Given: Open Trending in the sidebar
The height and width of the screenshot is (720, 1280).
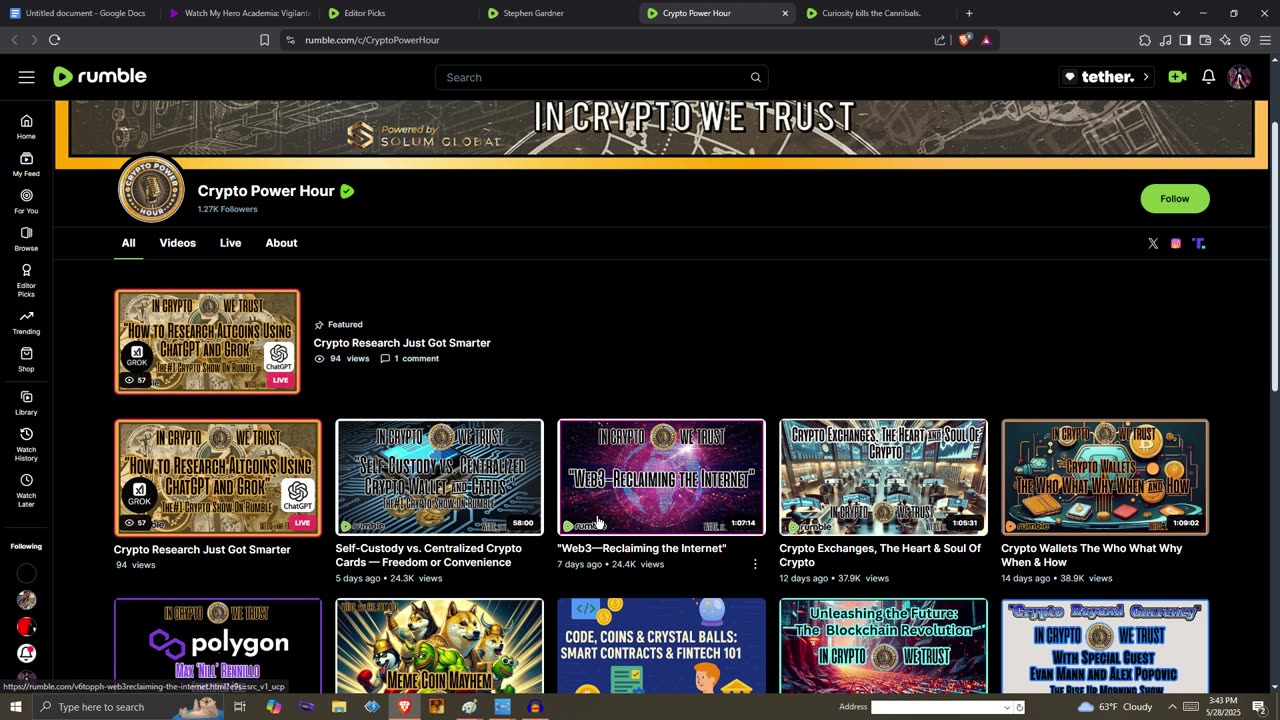Looking at the screenshot, I should click(26, 322).
